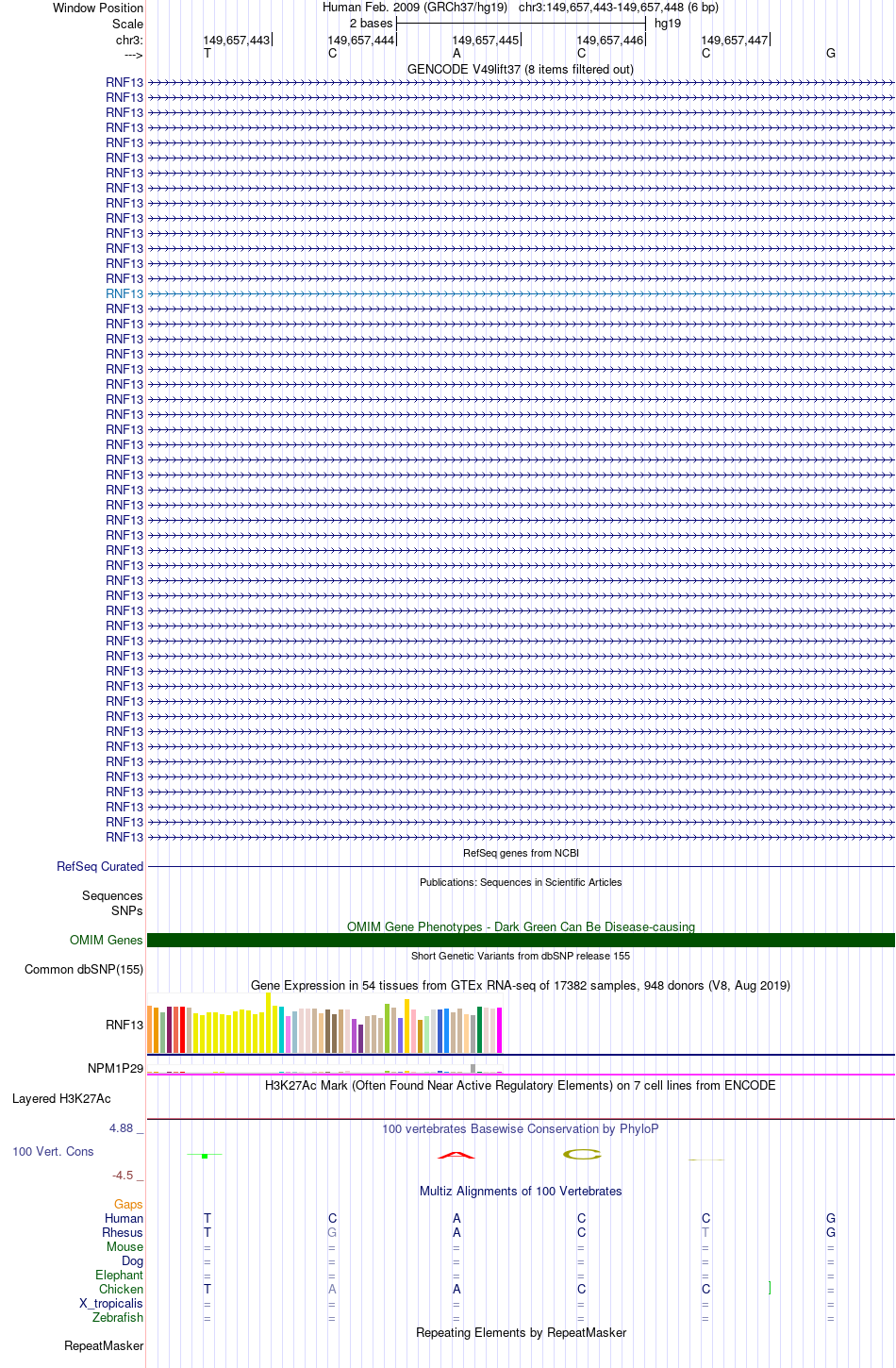The width and height of the screenshot is (896, 1368).
Task: Click the light-blue highlighted RNF13 transcript label
Action: click(x=124, y=293)
